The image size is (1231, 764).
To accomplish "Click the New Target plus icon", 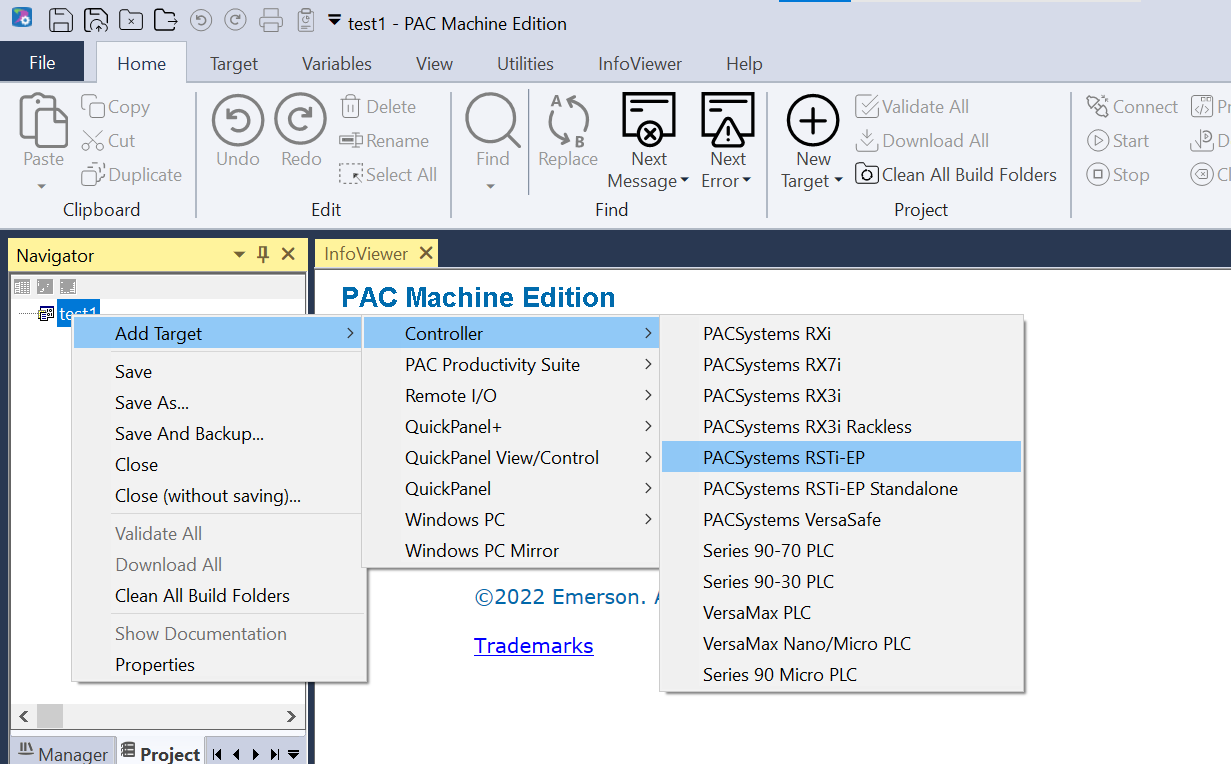I will click(x=813, y=120).
